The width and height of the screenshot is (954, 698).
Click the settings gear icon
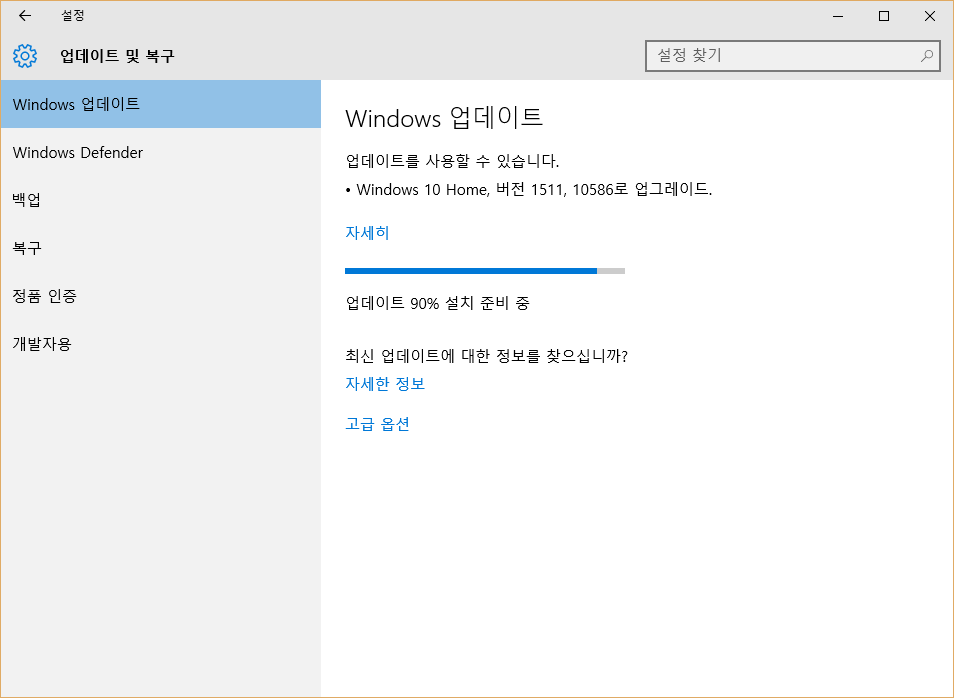25,56
